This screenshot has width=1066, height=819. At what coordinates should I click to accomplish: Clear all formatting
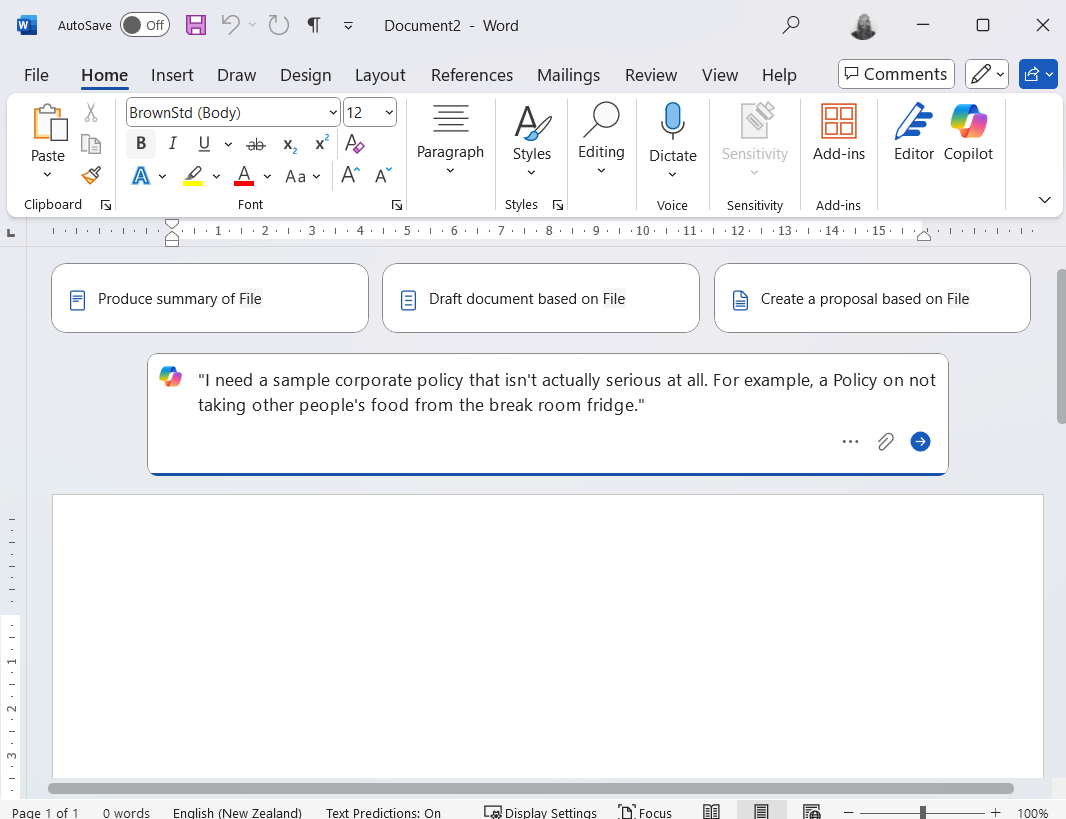click(x=354, y=144)
